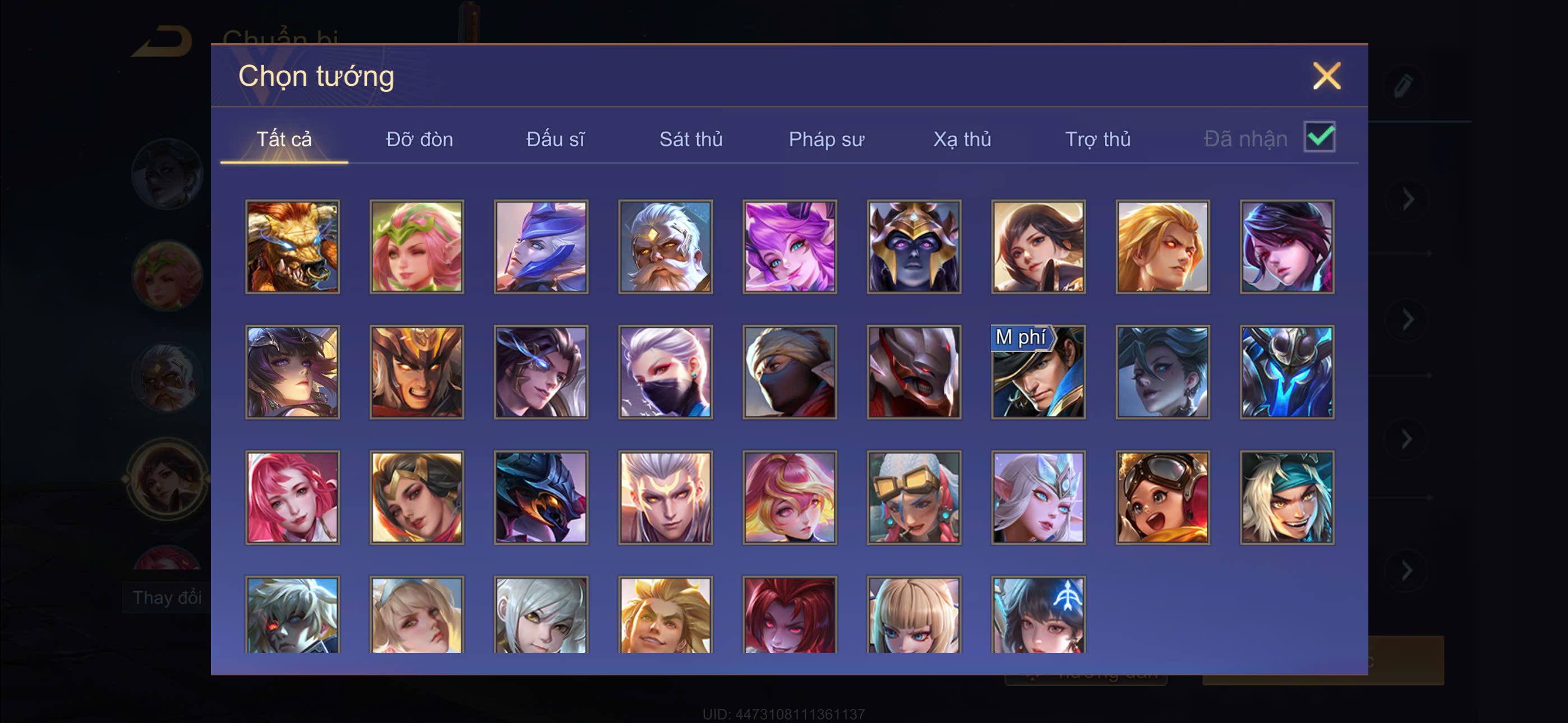The height and width of the screenshot is (723, 1568).
Task: Filter heroes by 'Trợ thủ'
Action: click(x=1097, y=140)
